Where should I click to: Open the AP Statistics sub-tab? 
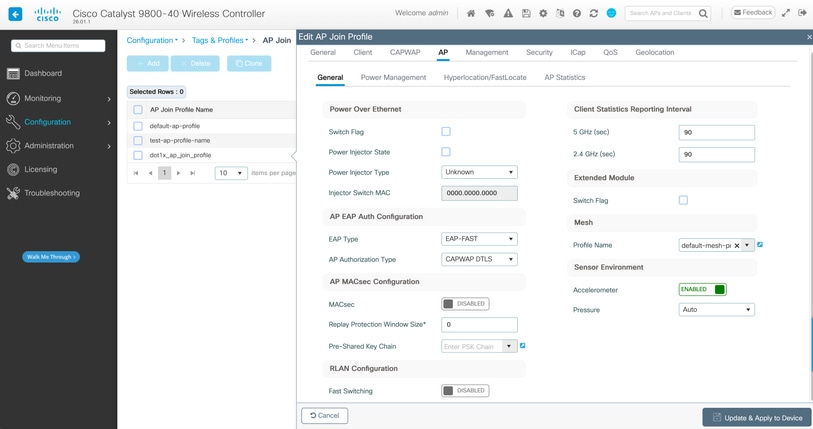(565, 77)
